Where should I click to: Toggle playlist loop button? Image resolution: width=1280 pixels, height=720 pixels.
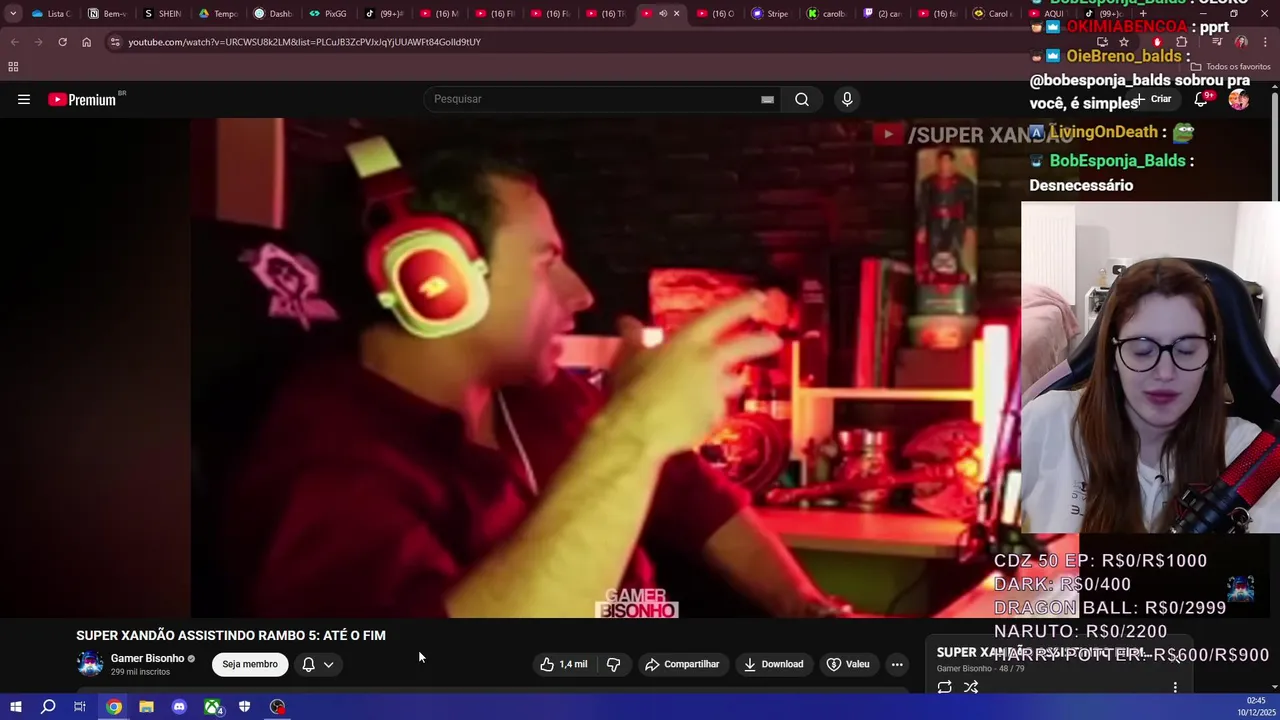click(x=944, y=687)
